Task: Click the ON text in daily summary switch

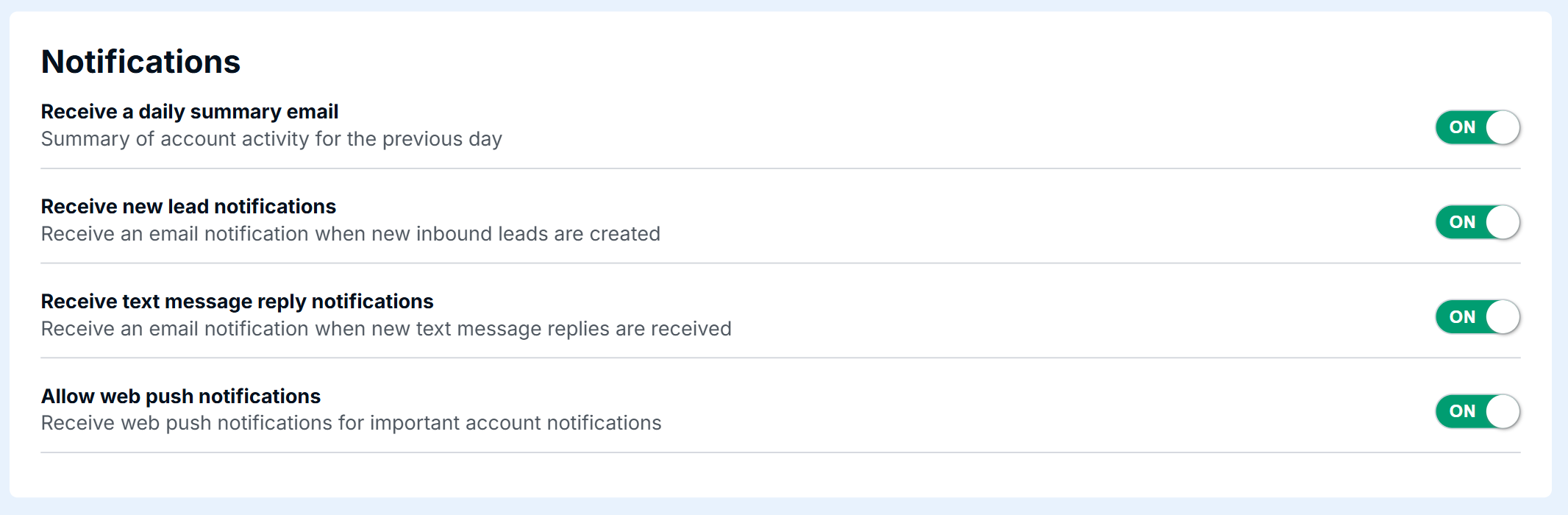Action: tap(1462, 127)
